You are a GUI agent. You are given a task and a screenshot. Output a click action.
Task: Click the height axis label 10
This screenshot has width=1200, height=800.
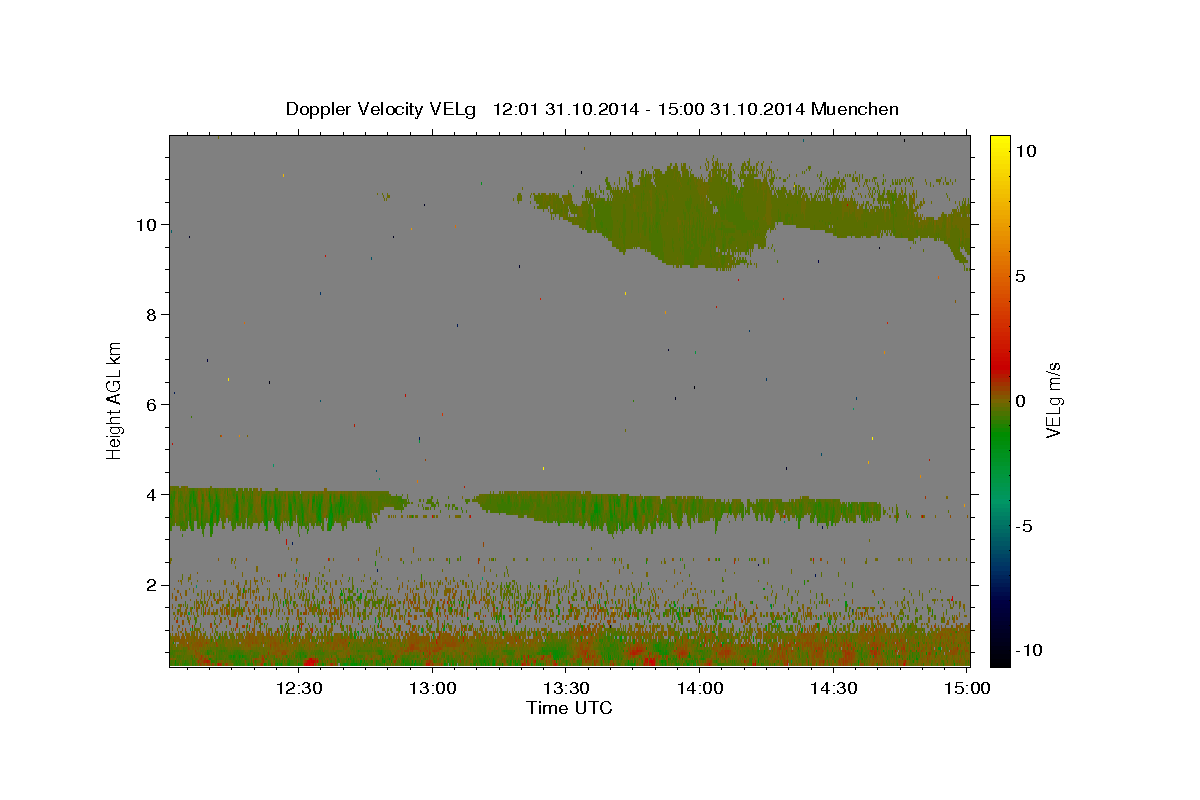click(x=145, y=224)
